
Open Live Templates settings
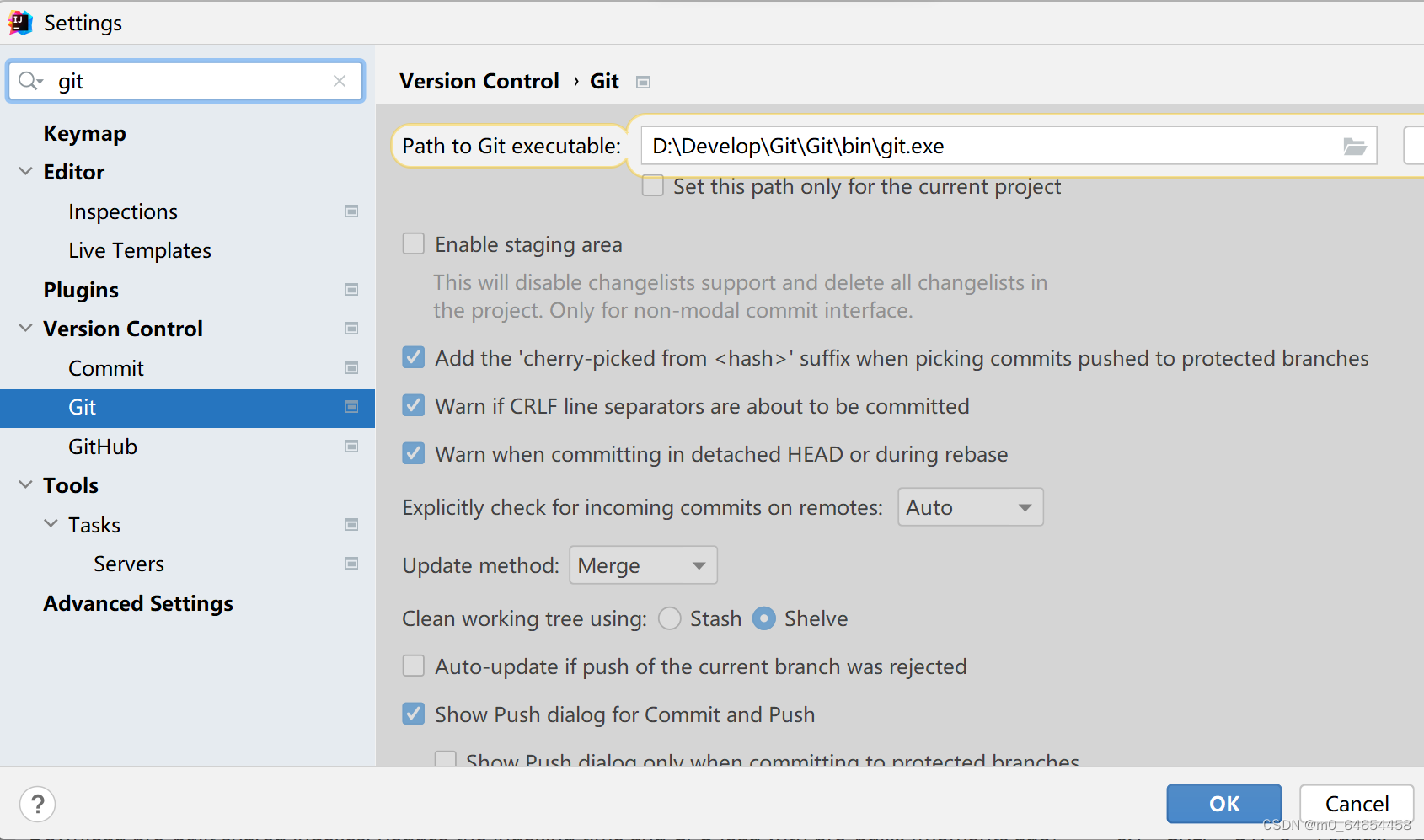(x=140, y=250)
